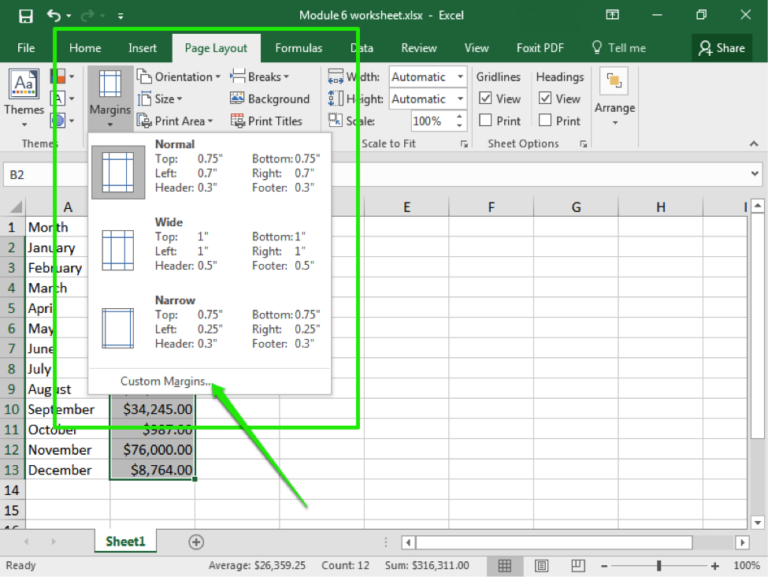Screen dimensions: 768x577
Task: Click the Print Titles icon
Action: (x=238, y=121)
